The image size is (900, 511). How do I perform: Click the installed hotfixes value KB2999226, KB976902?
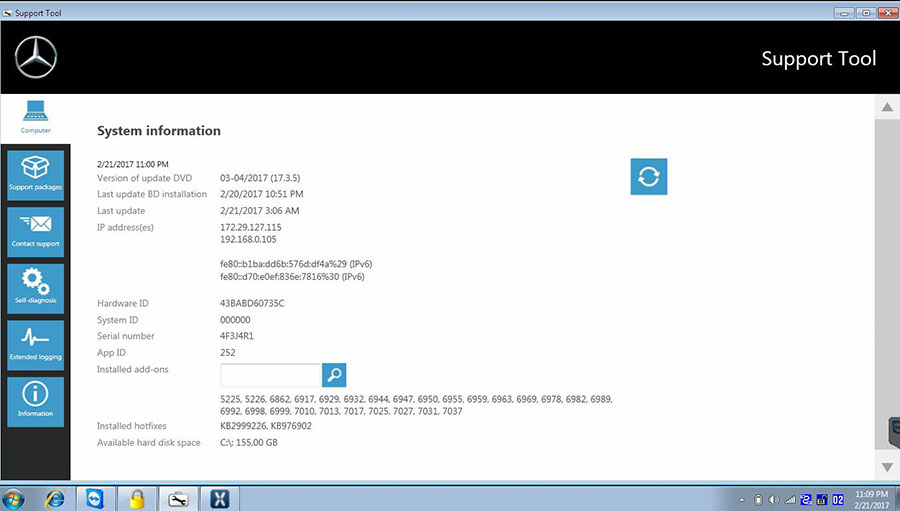(x=266, y=426)
